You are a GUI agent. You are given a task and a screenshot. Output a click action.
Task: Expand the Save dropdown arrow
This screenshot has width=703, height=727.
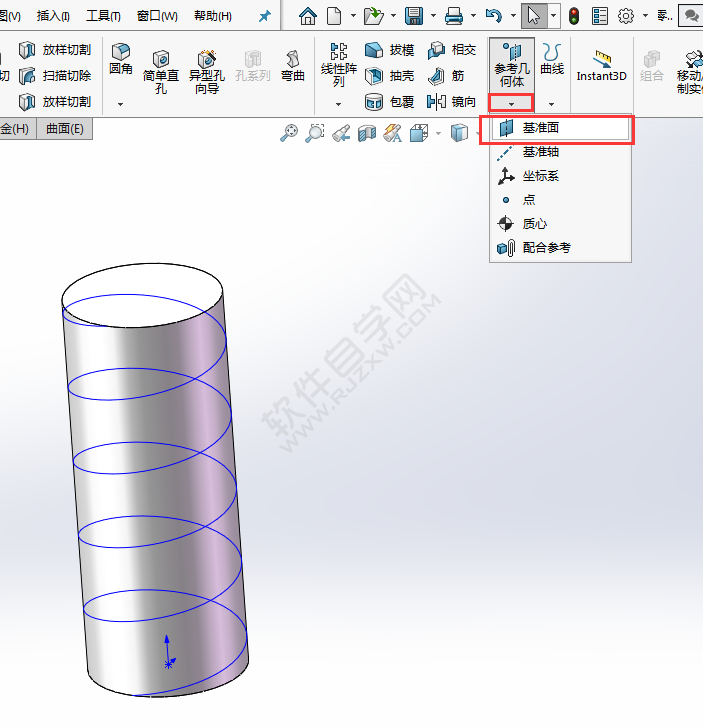(433, 16)
